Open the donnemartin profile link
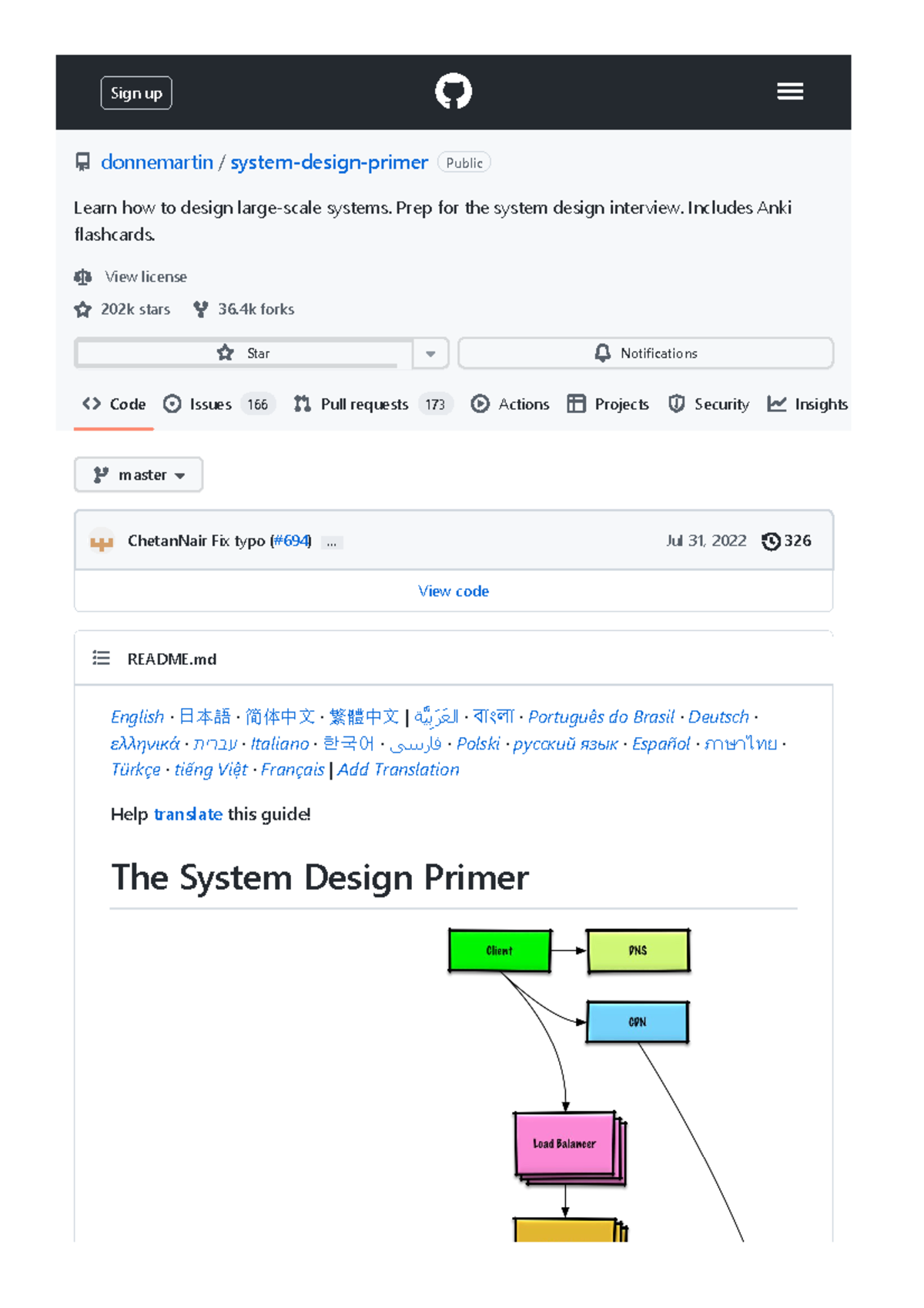The image size is (924, 1308). [157, 163]
